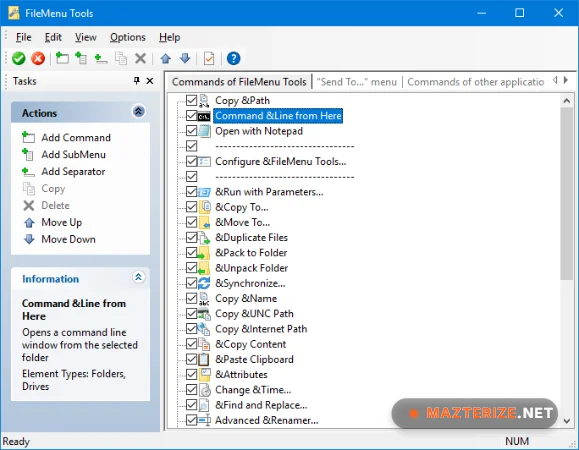Viewport: 579px width, 450px height.
Task: Click the Move Down arrow toolbar icon
Action: (x=185, y=58)
